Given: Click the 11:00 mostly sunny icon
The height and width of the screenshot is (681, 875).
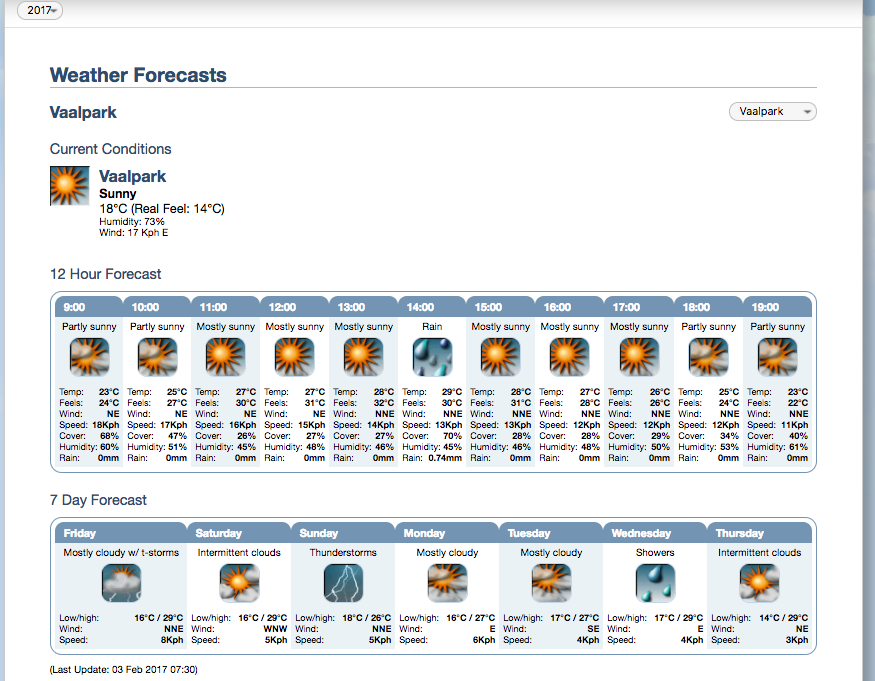Looking at the screenshot, I should point(225,357).
